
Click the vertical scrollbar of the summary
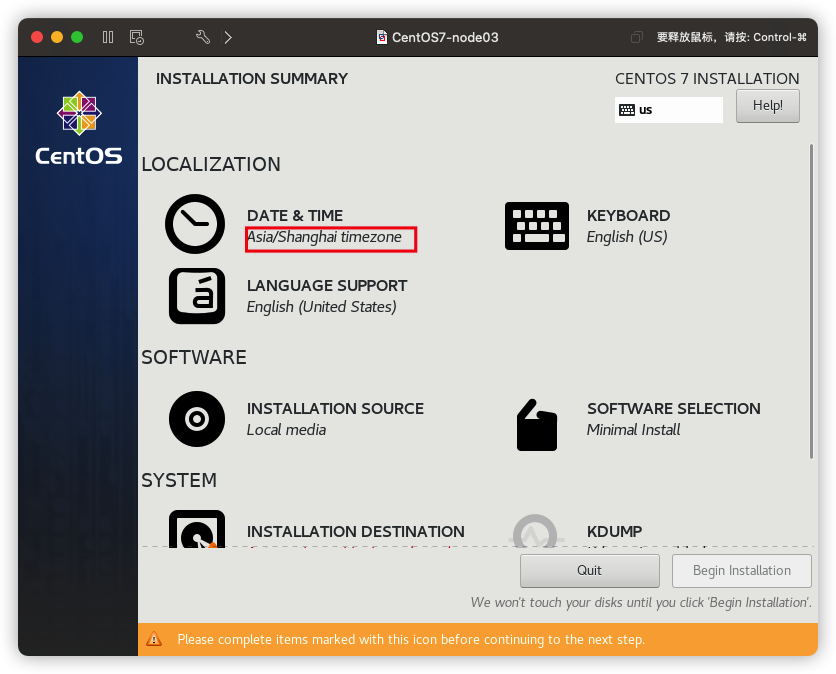pos(811,301)
